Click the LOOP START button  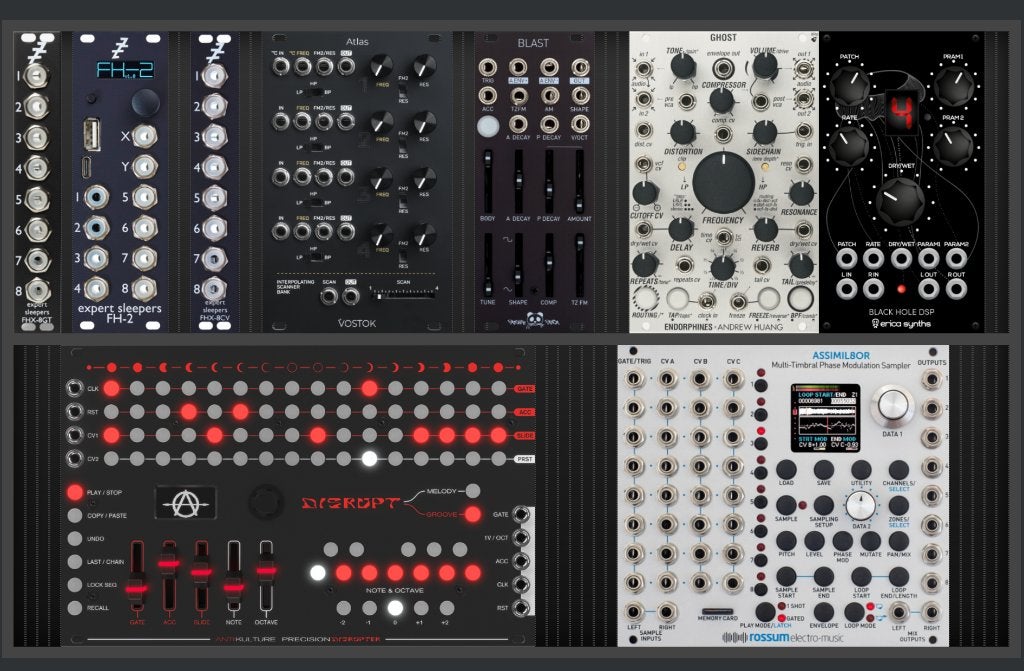point(861,576)
